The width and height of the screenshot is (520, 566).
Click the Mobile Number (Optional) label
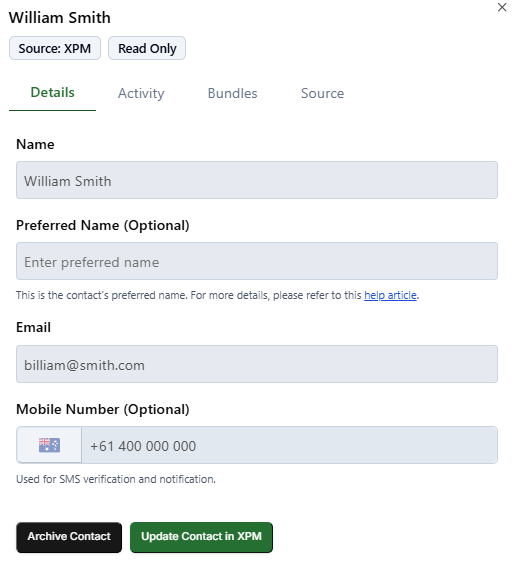point(103,409)
